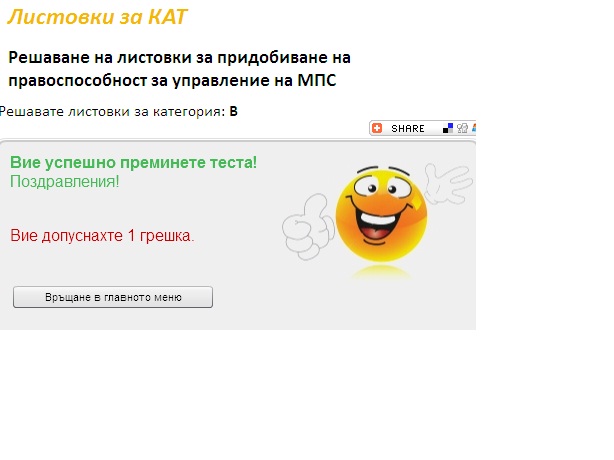Click the Решавате листовки за категория line
The height and width of the screenshot is (460, 614).
pos(119,112)
